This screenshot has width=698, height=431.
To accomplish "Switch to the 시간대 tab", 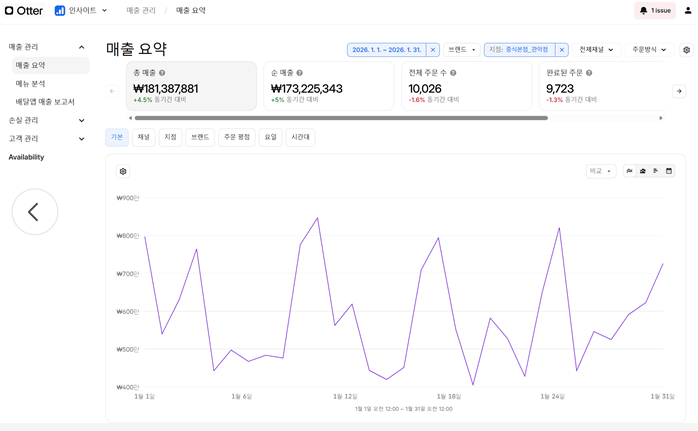I will (x=300, y=137).
